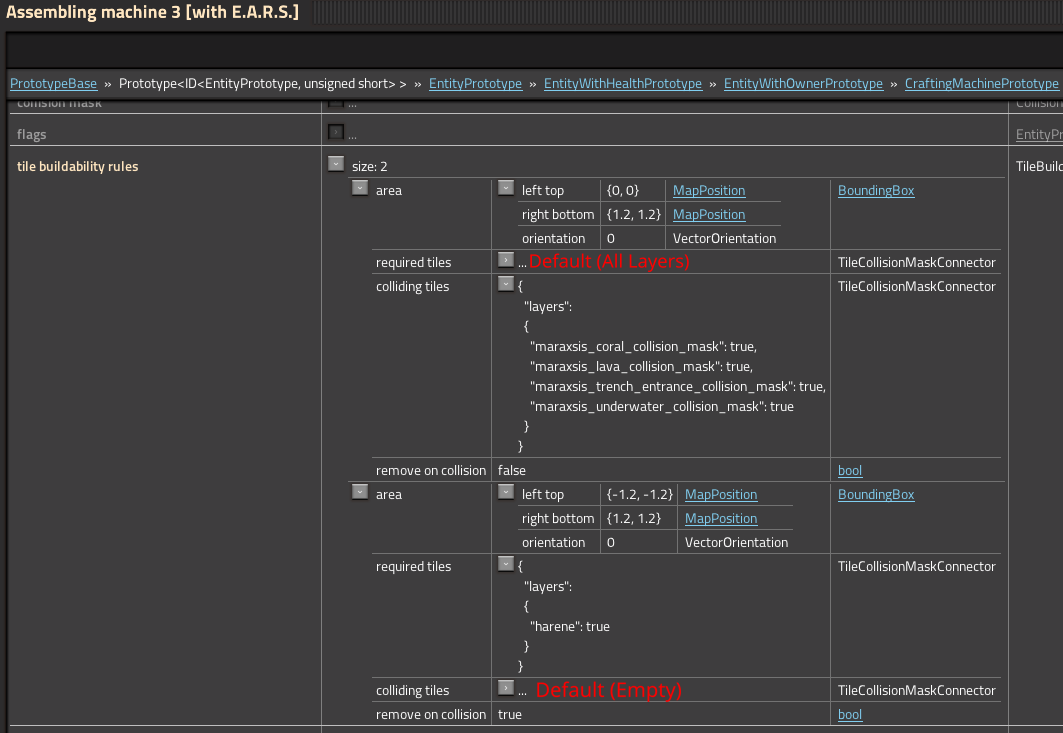Collapse the first area rule entry
This screenshot has width=1063, height=733.
tap(360, 188)
